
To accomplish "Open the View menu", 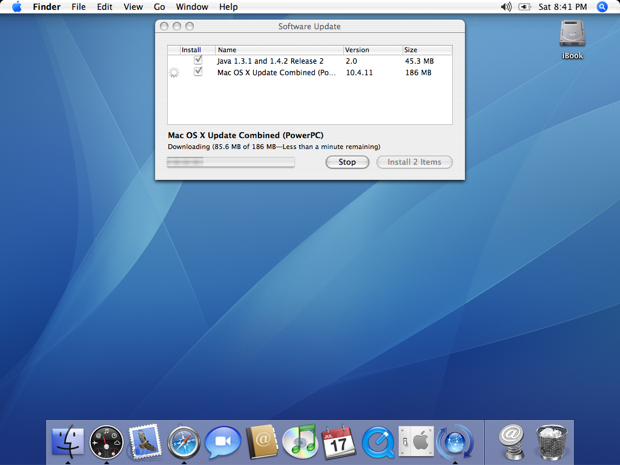I will (133, 7).
